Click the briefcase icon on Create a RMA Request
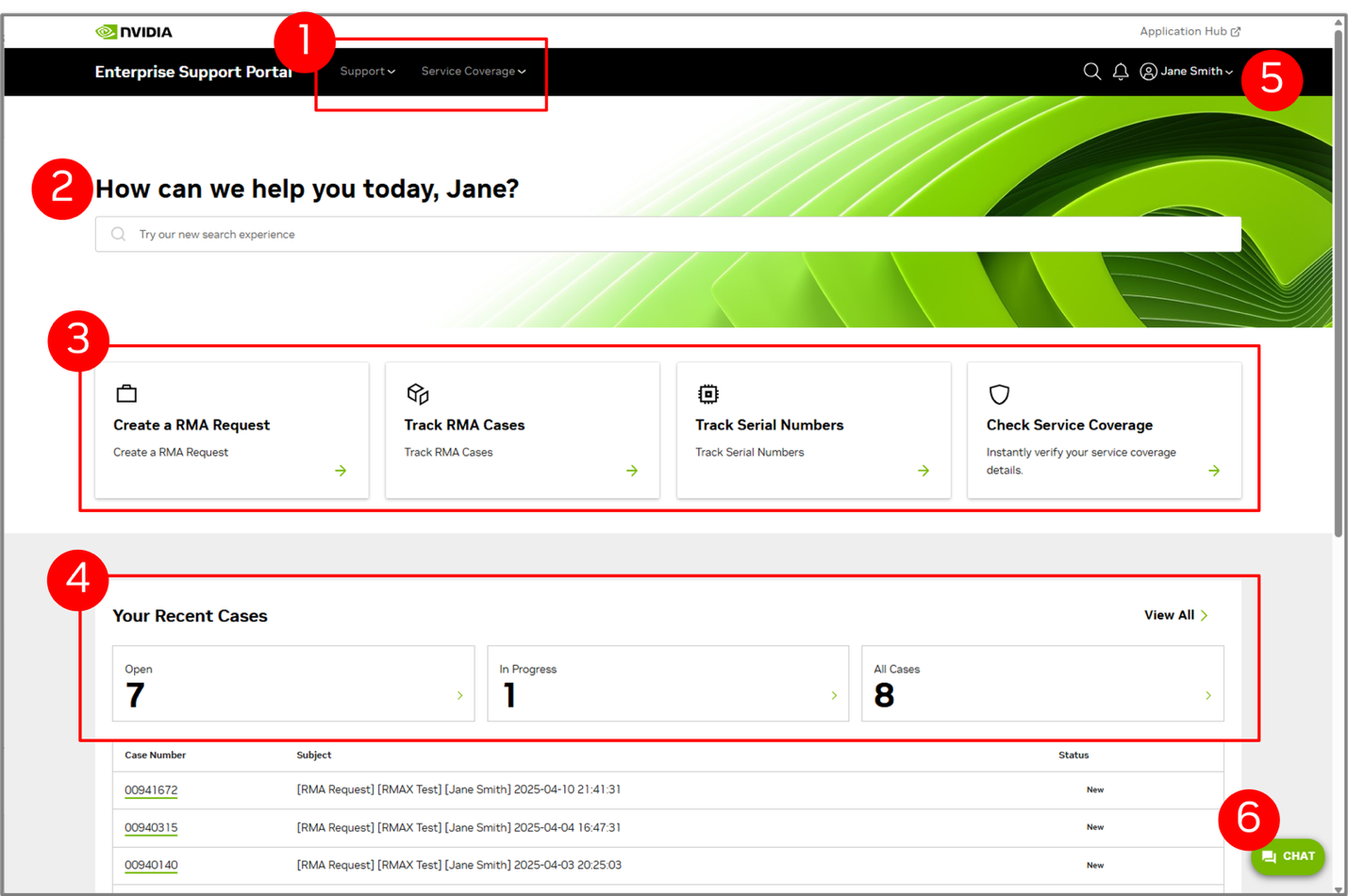1348x896 pixels. tap(126, 393)
